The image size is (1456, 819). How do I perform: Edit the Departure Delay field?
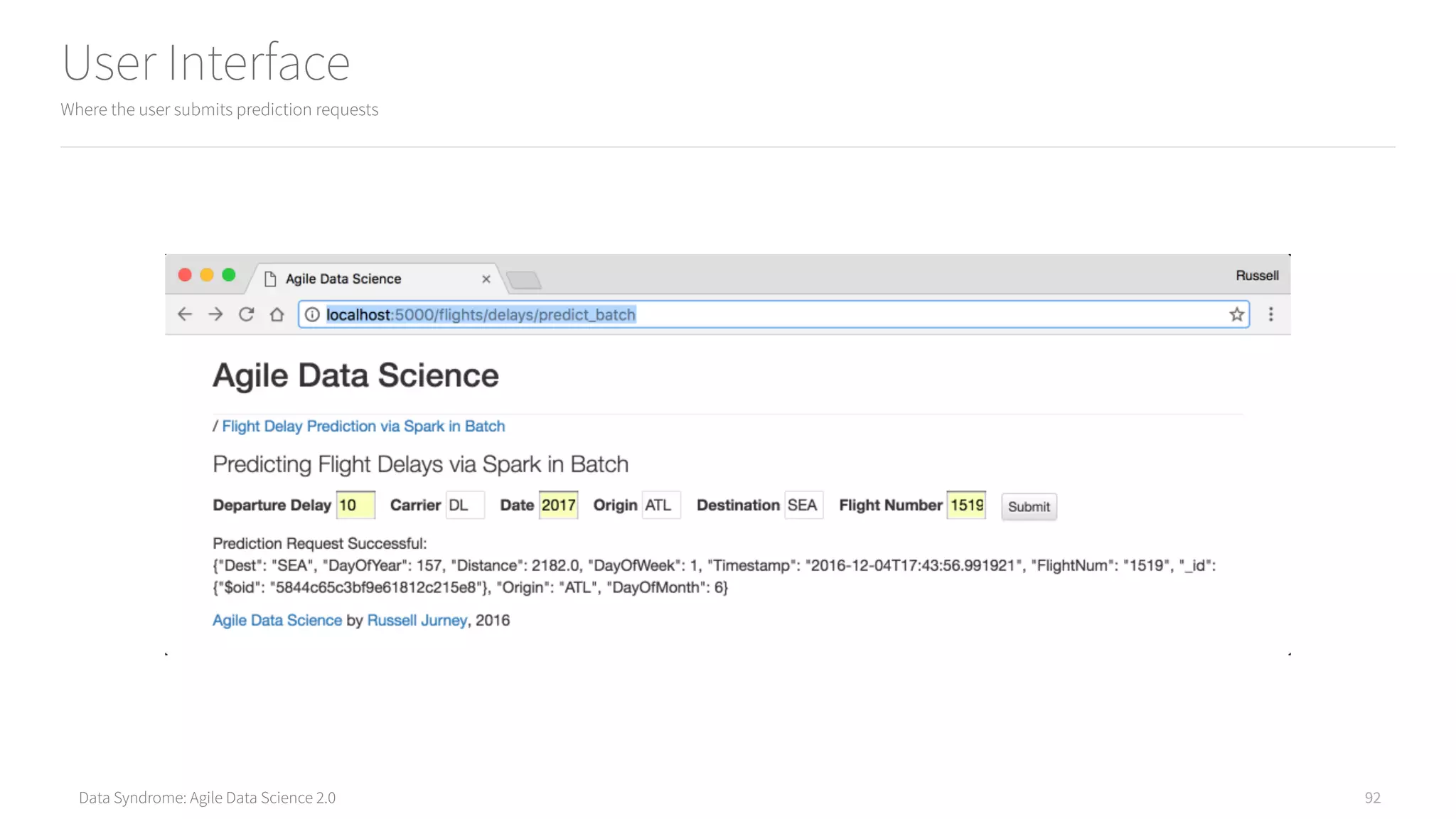pos(355,505)
